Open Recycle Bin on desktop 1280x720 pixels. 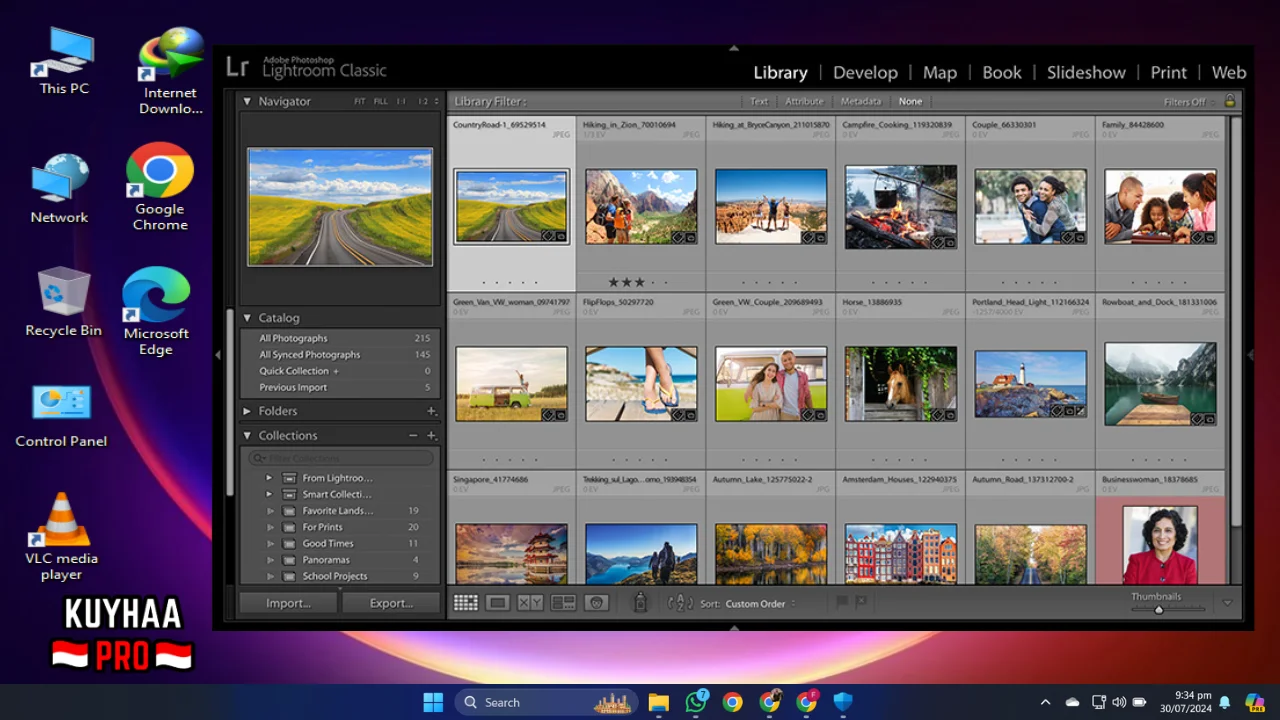(63, 302)
